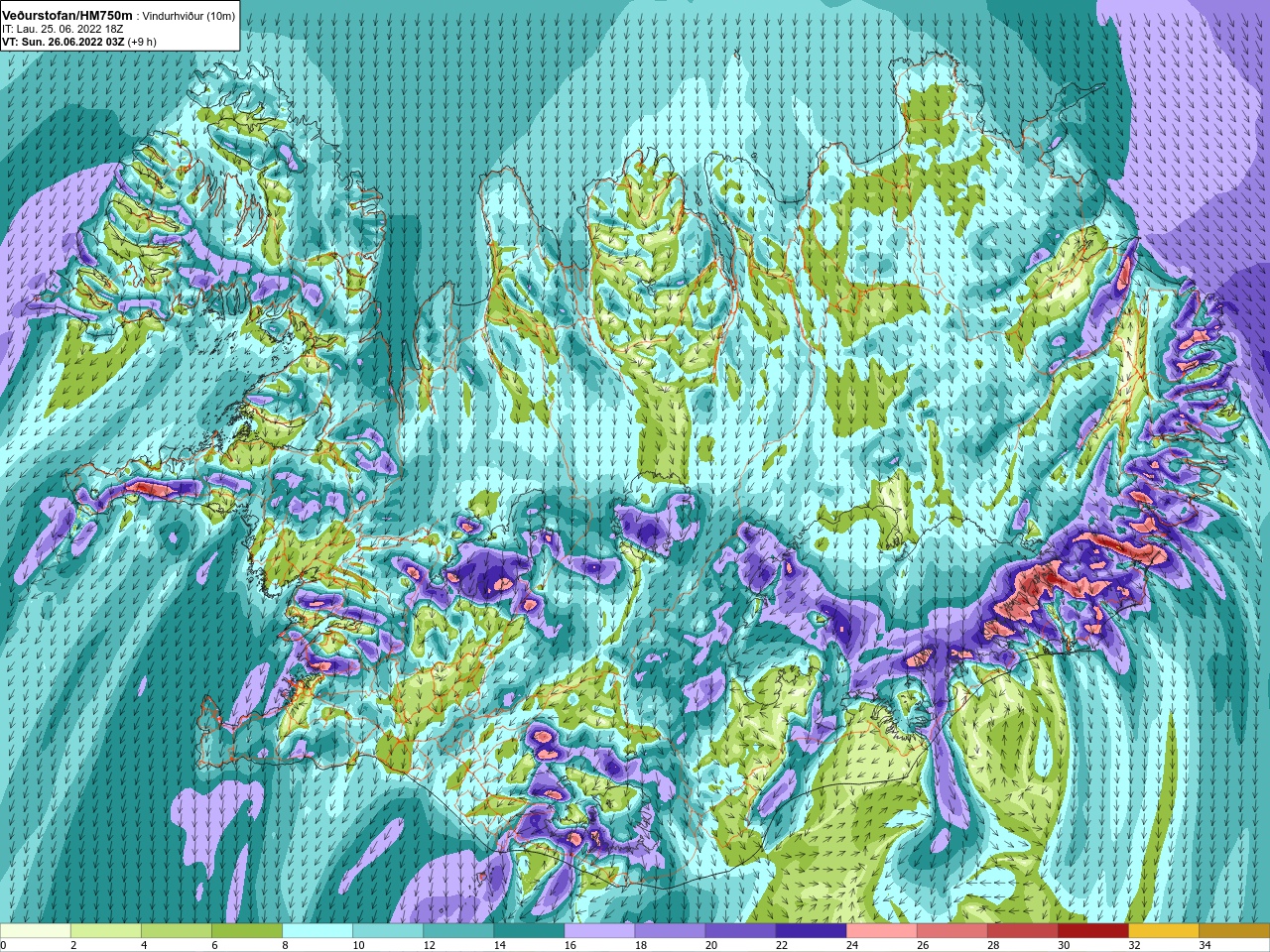Click the violet 20–22 legend swatch
This screenshot has height=952, width=1270.
(740, 931)
